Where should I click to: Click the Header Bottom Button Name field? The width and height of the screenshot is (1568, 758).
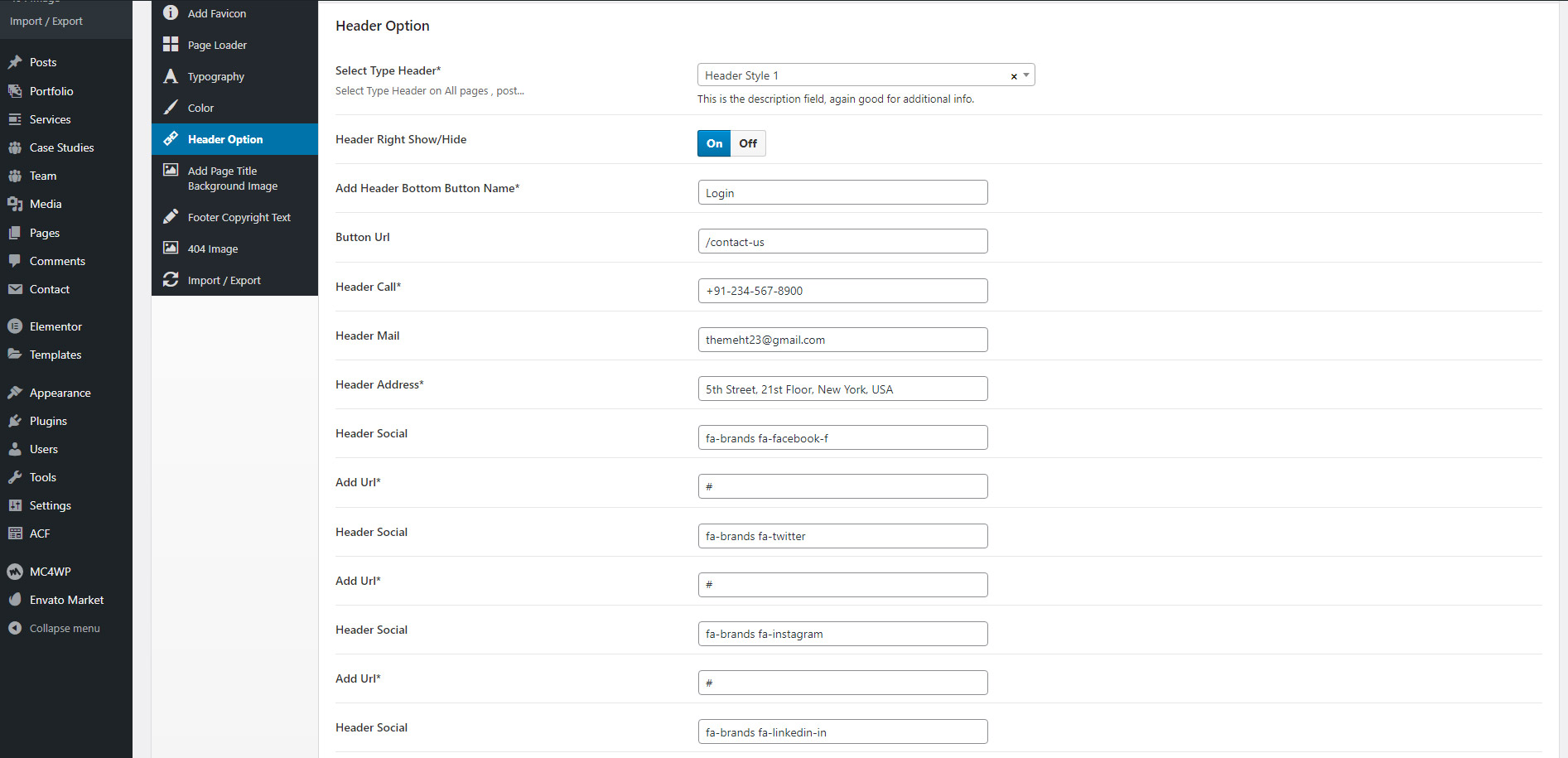click(x=842, y=192)
